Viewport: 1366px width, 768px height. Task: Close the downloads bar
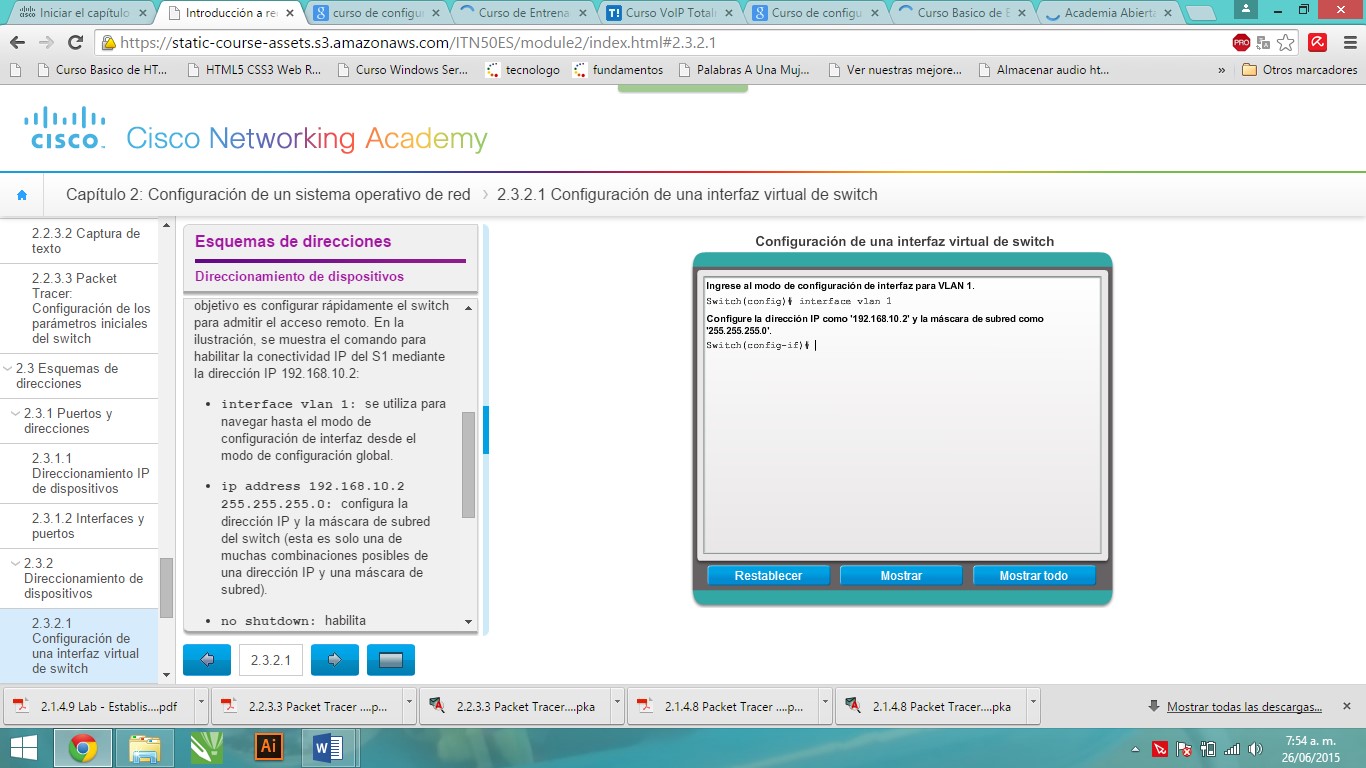click(x=1347, y=706)
